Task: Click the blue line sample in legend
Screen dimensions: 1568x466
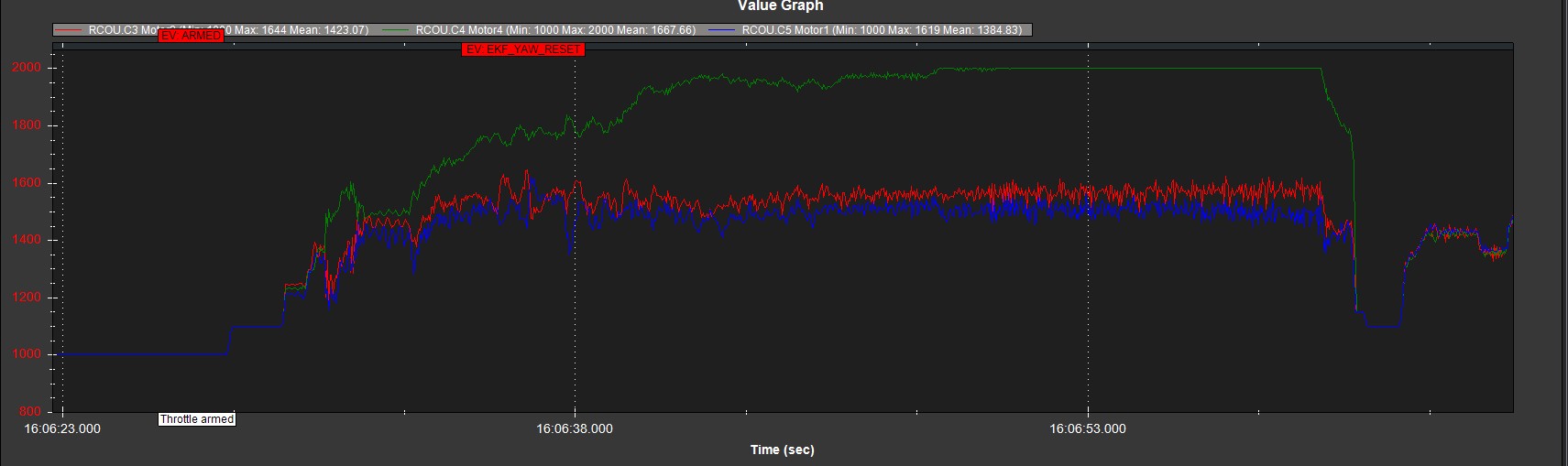Action: [x=722, y=30]
